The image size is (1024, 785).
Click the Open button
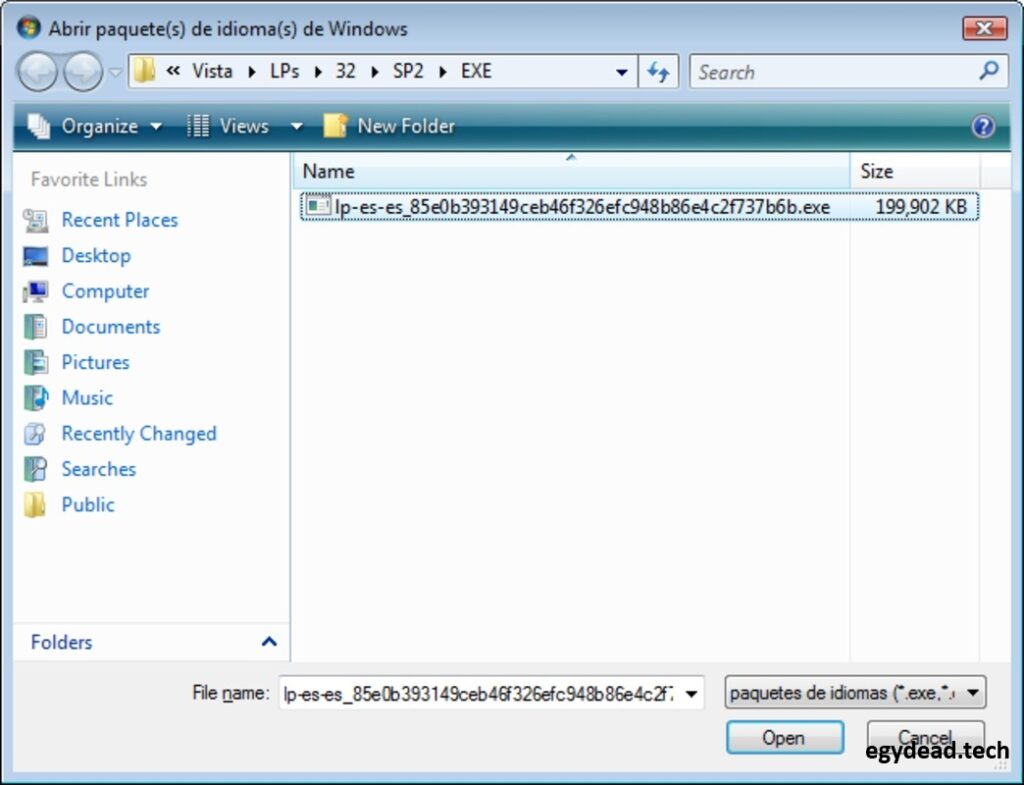click(x=784, y=738)
